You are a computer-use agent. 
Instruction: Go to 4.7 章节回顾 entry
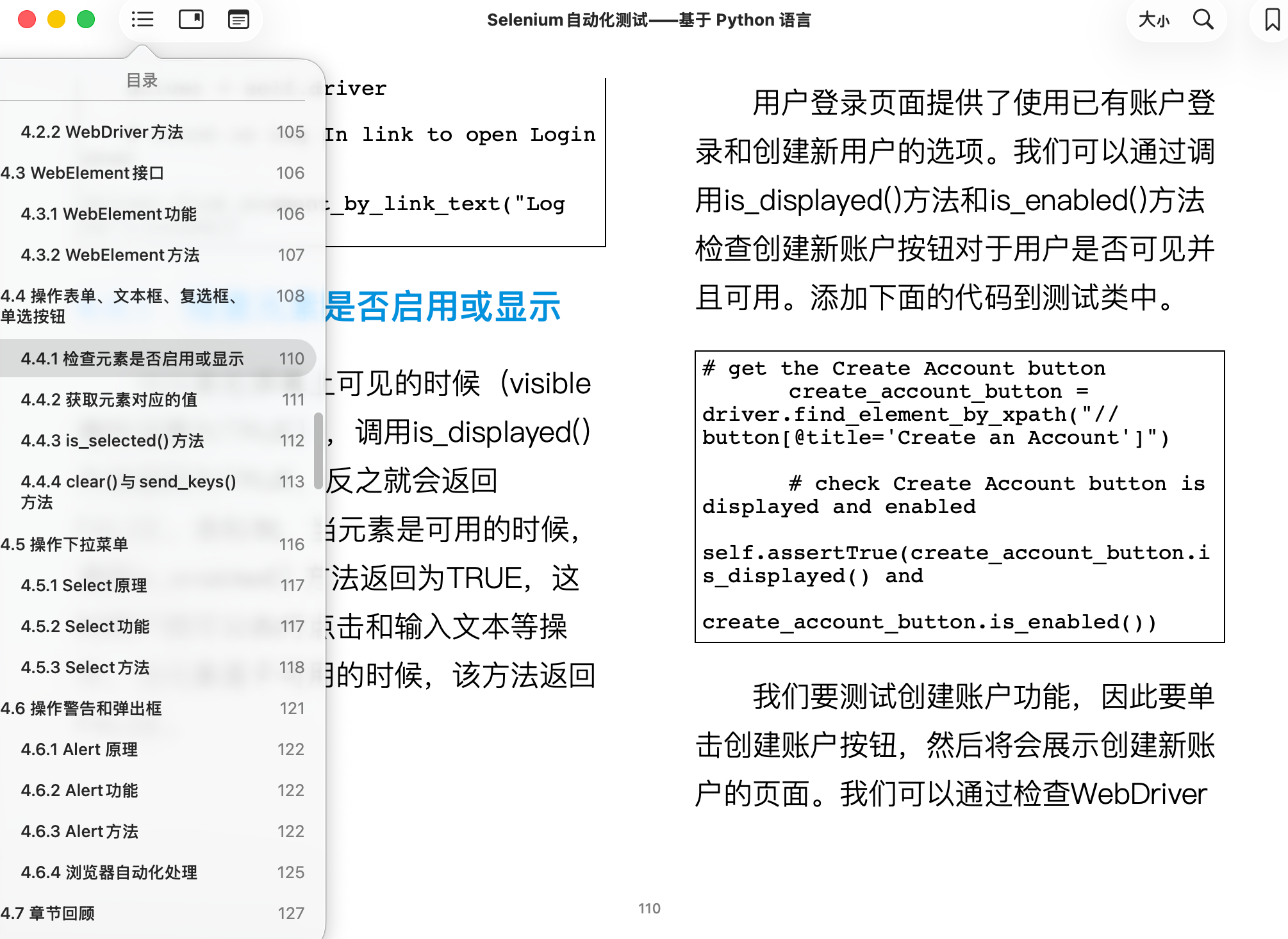[47, 913]
